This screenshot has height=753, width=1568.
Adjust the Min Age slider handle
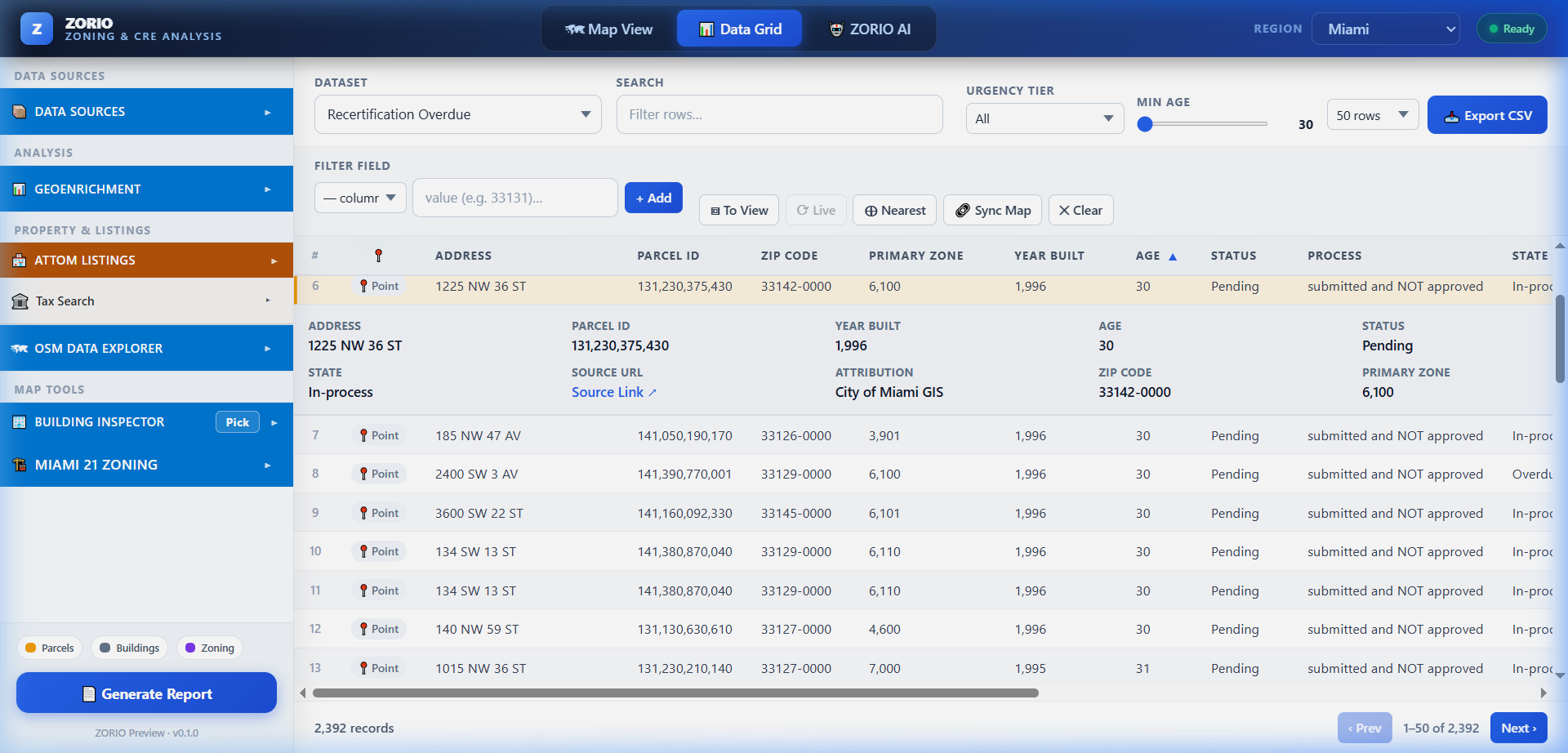pos(1145,124)
